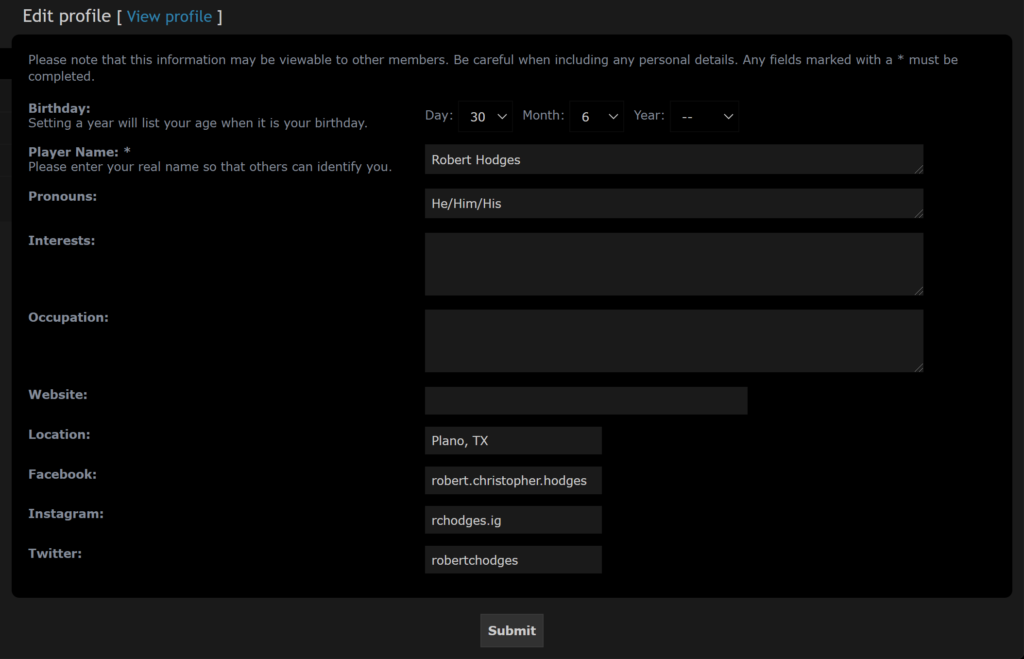The image size is (1024, 659).
Task: Click the 'Please enter your real name' hint
Action: pyautogui.click(x=210, y=167)
